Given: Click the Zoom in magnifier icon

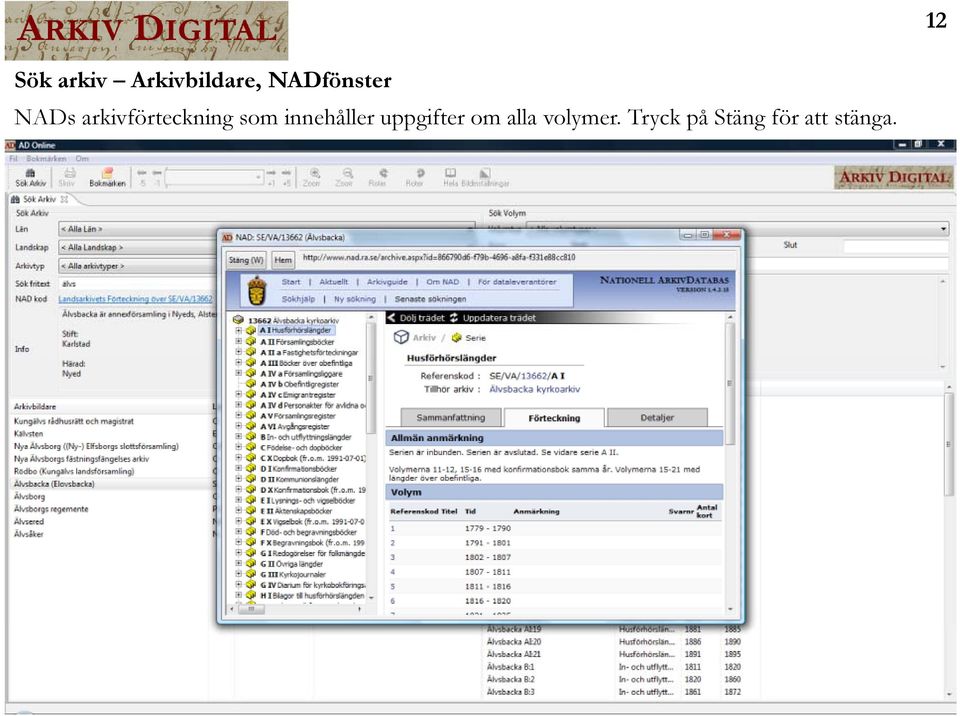Looking at the screenshot, I should point(314,173).
